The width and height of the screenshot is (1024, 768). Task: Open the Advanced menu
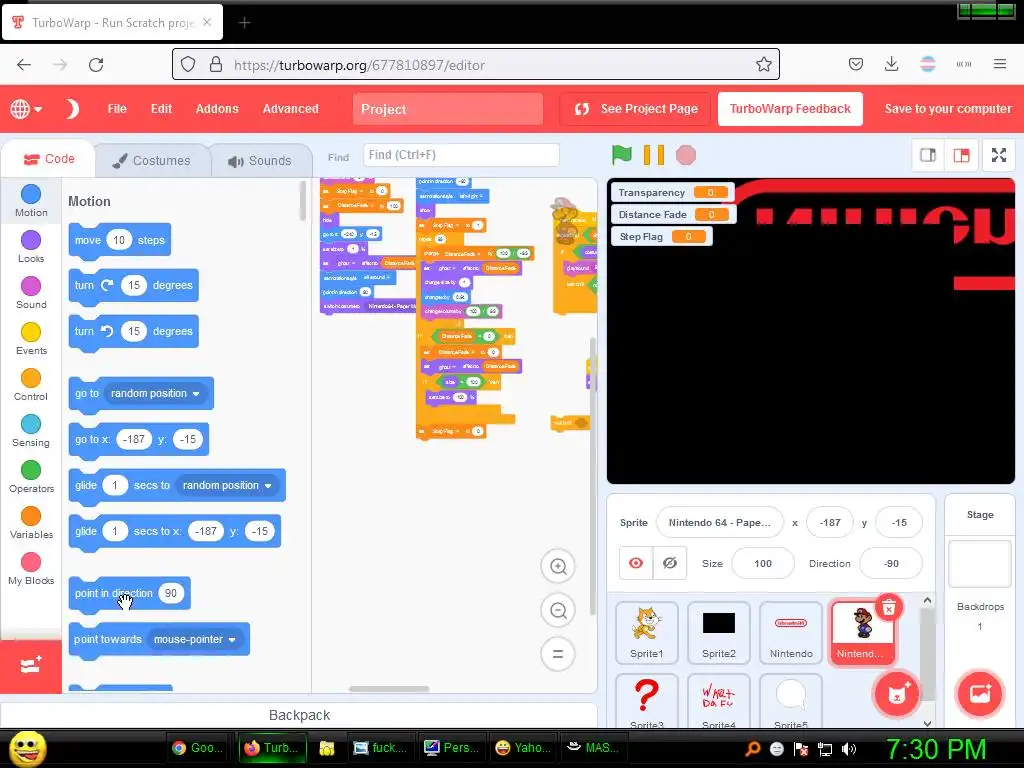click(x=291, y=108)
